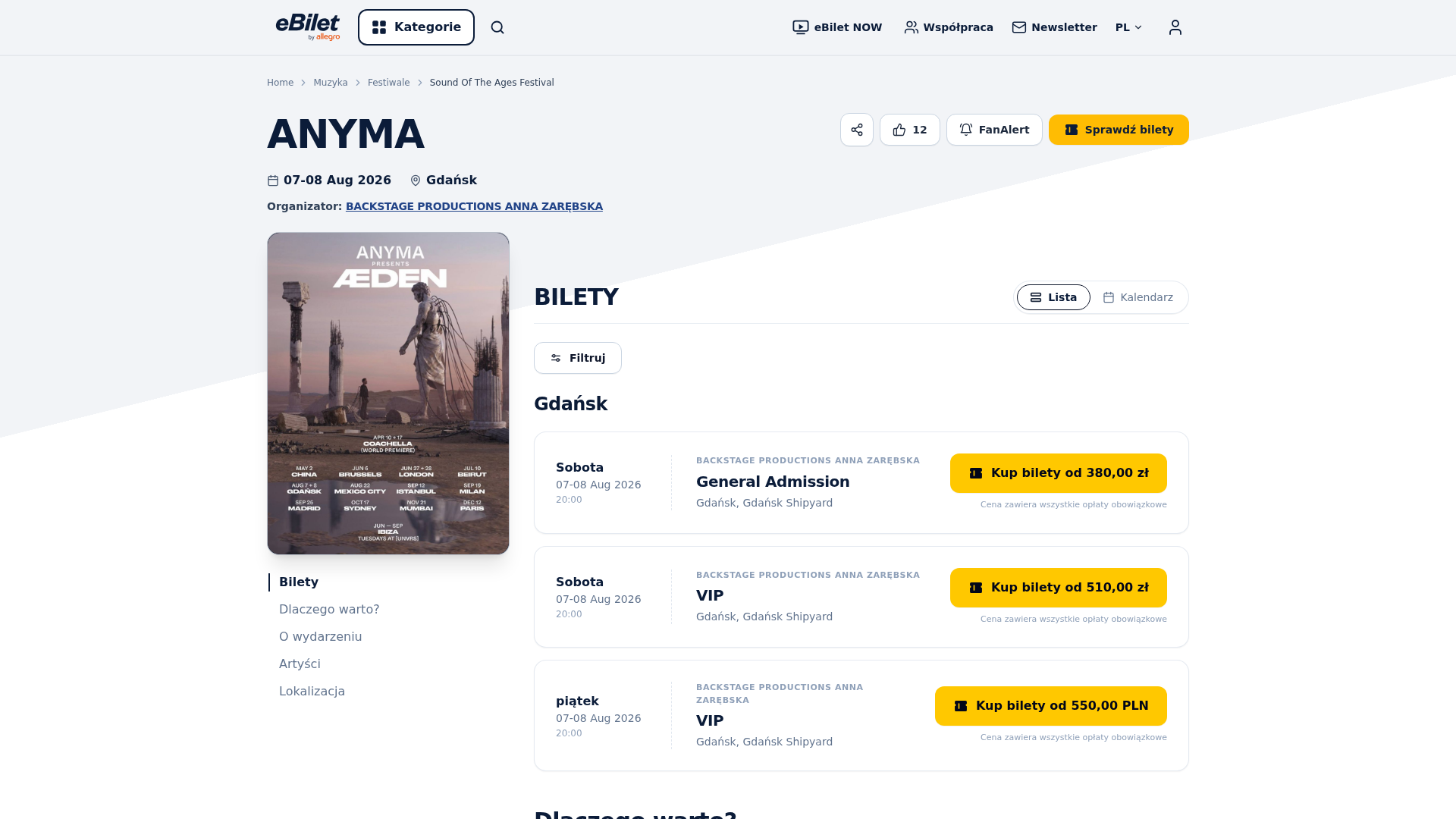Open organizer BACKSTAGE PRODUCTIONS ANNA ZARĘBSKA link
Screen dimensions: 1456x819
point(474,206)
